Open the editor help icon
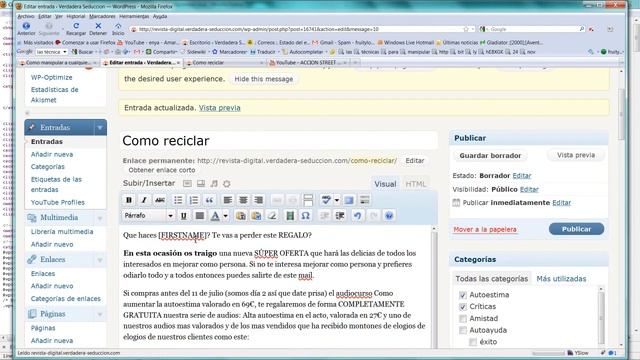640x360 pixels. coord(389,216)
